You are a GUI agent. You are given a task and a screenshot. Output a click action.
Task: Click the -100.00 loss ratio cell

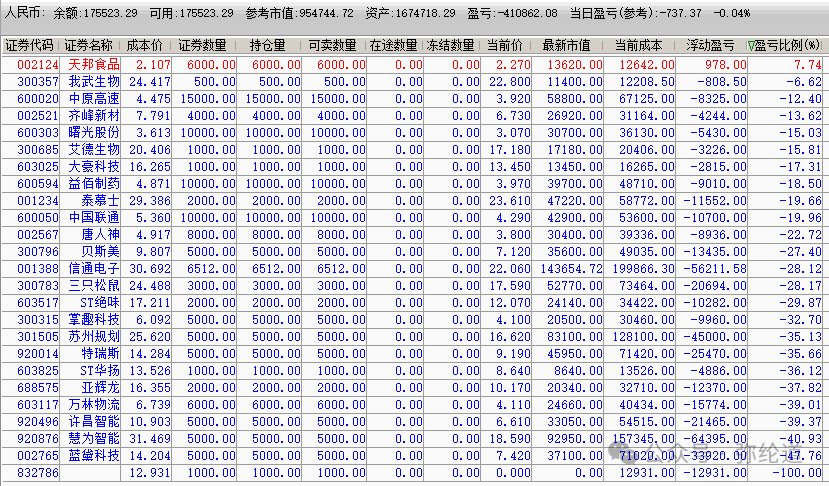797,472
